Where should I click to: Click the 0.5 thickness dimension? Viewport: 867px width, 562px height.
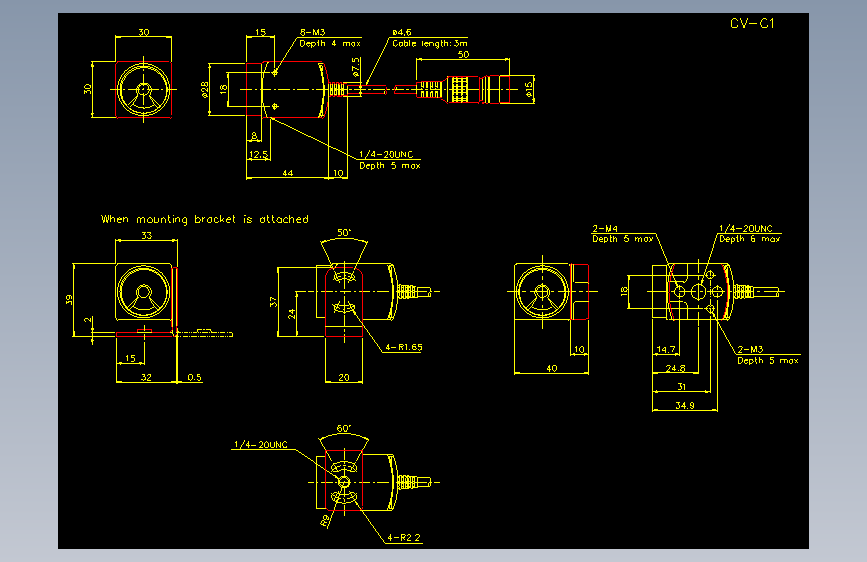[x=194, y=377]
